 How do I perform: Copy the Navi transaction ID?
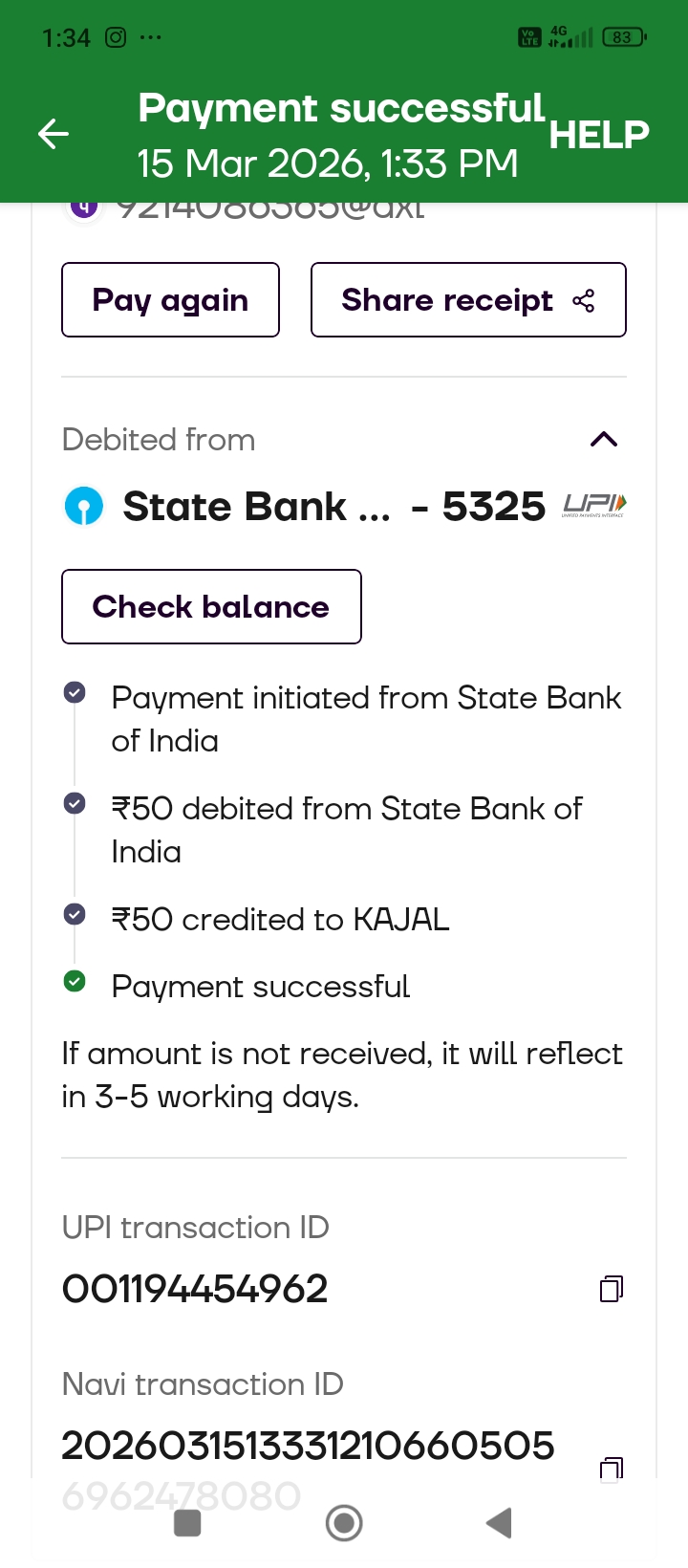[x=612, y=1467]
